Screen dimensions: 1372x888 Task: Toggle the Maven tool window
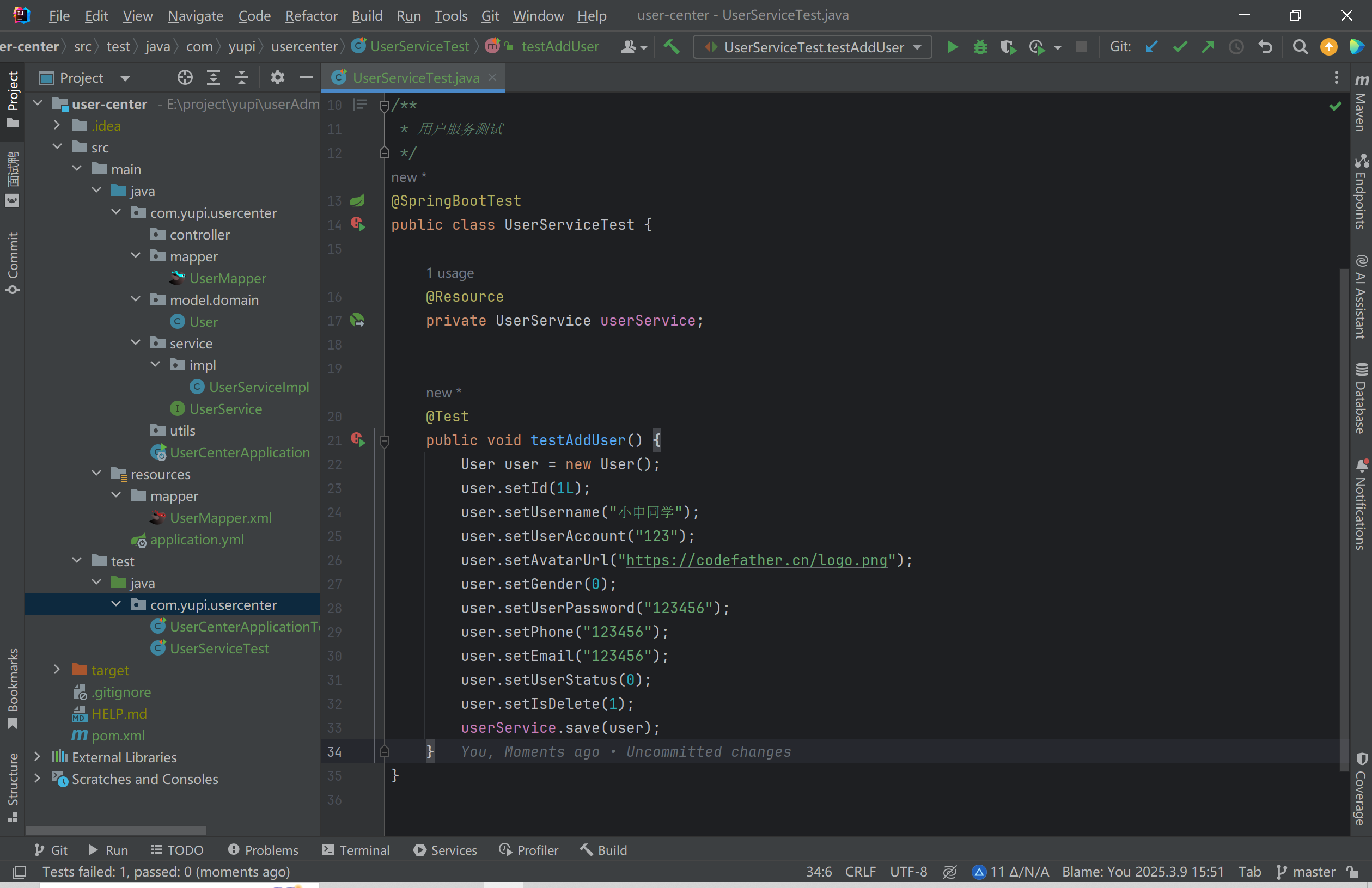pos(1361,104)
